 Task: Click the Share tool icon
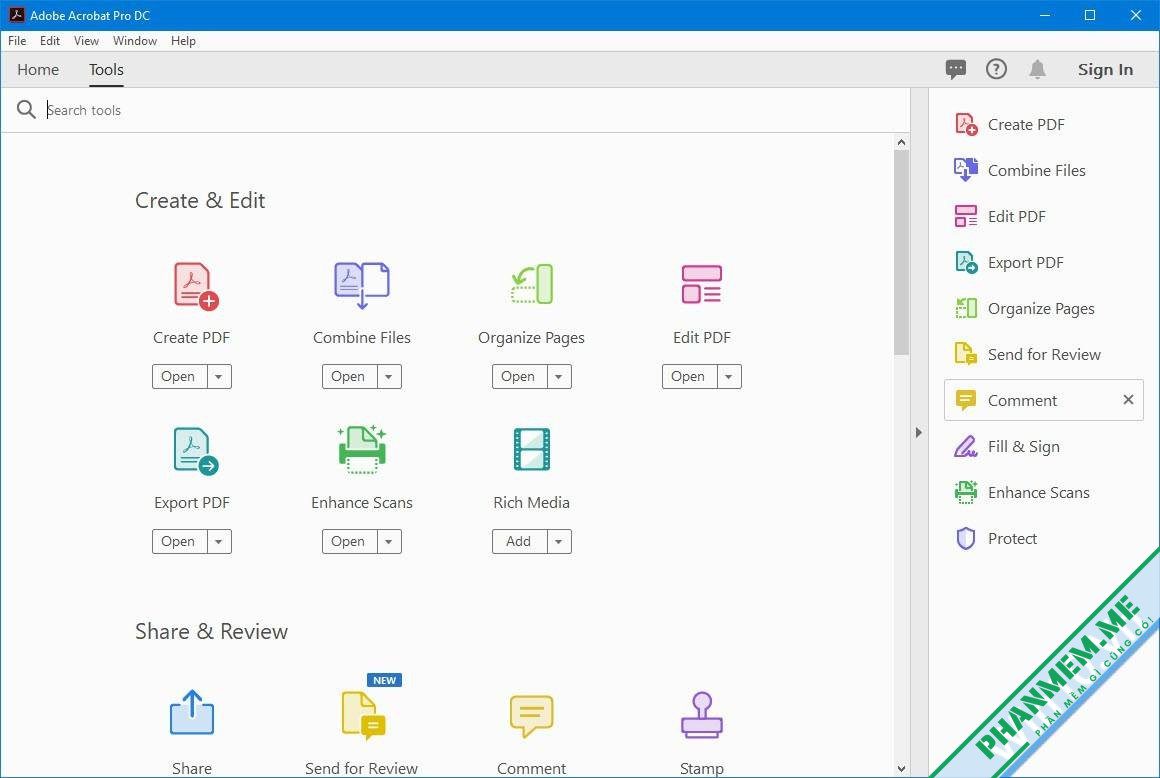tap(192, 712)
